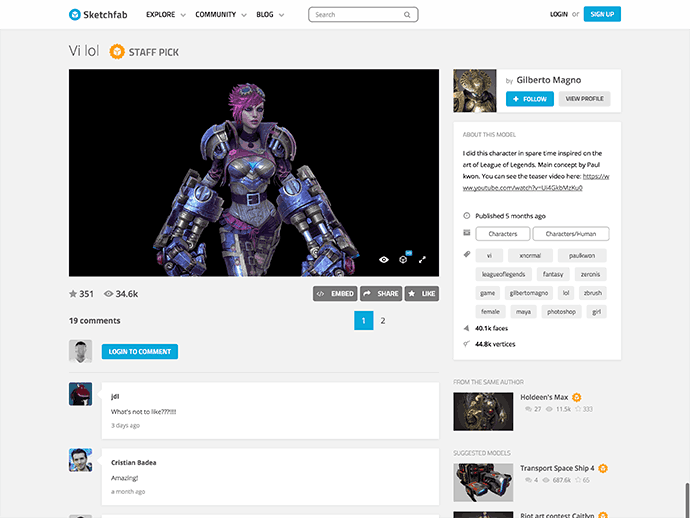
Task: Click the 'female' tag
Action: pos(490,312)
